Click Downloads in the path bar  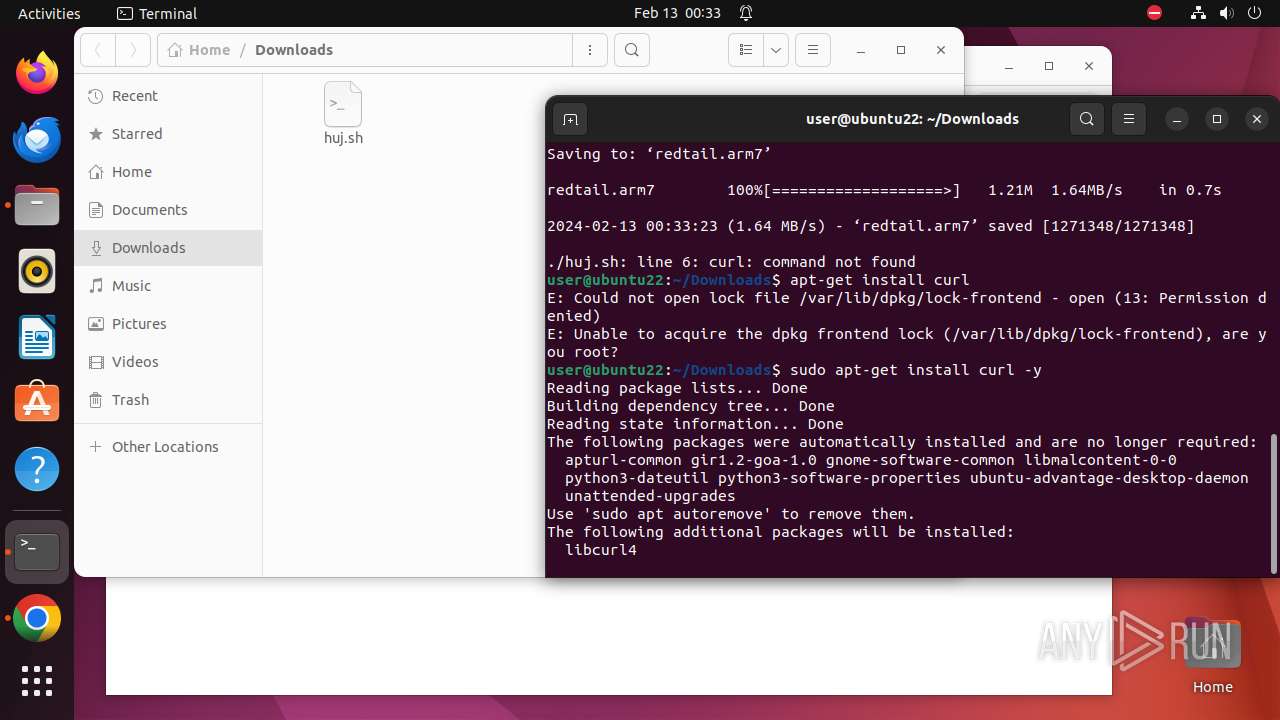click(x=294, y=50)
